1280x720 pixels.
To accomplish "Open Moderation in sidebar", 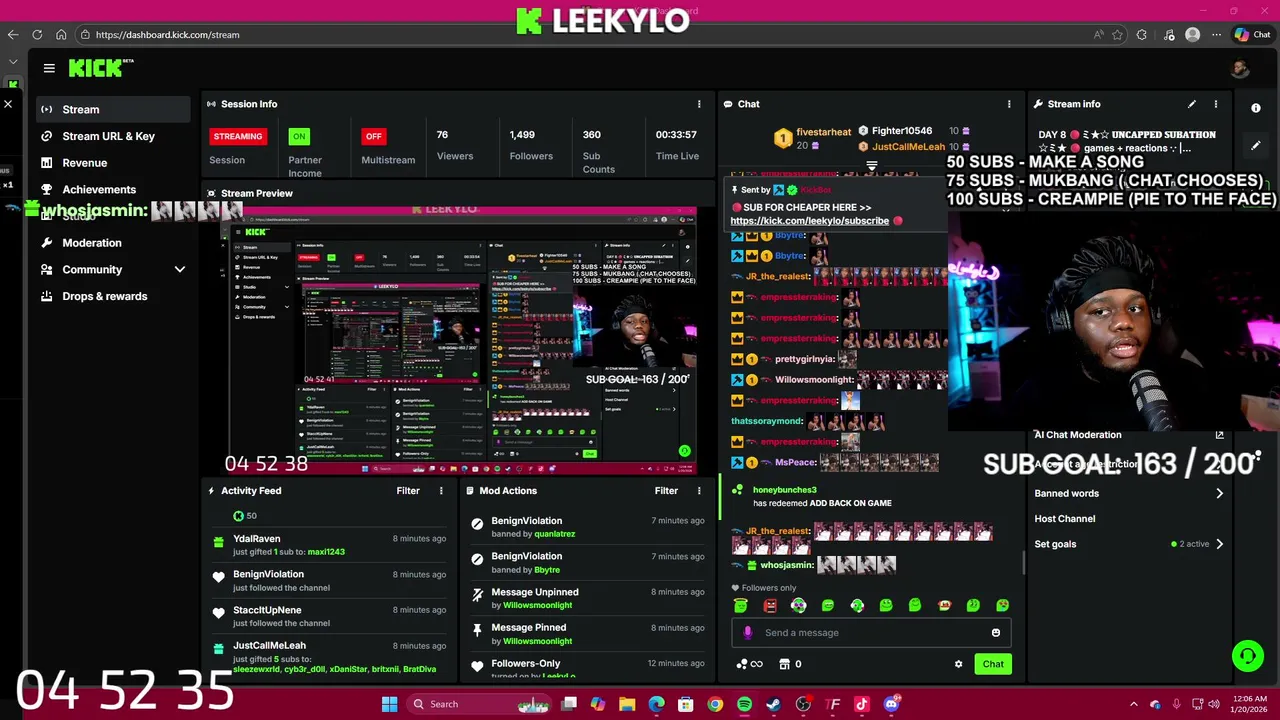I will coord(91,243).
